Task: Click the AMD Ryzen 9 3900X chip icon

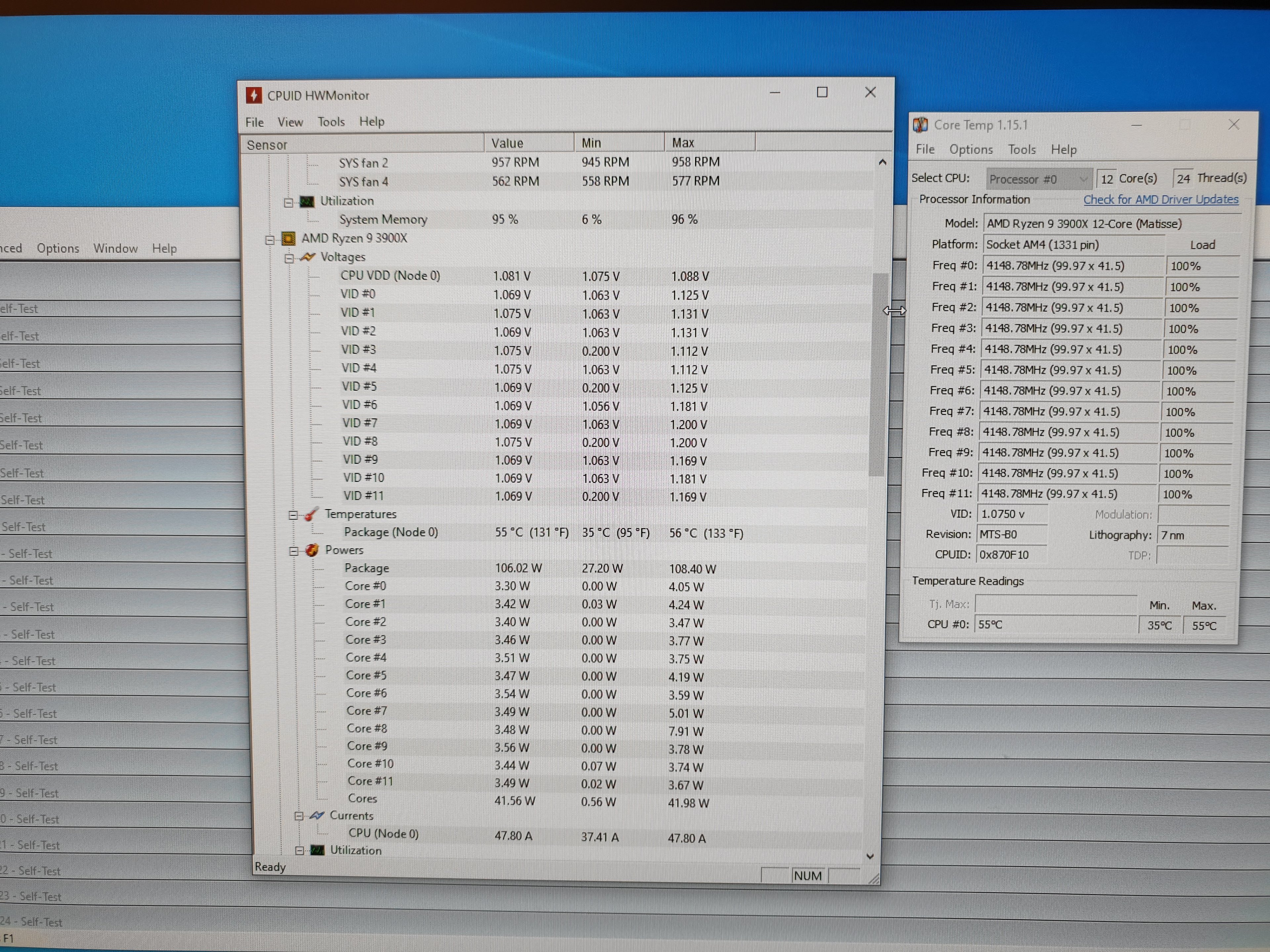Action: 288,238
